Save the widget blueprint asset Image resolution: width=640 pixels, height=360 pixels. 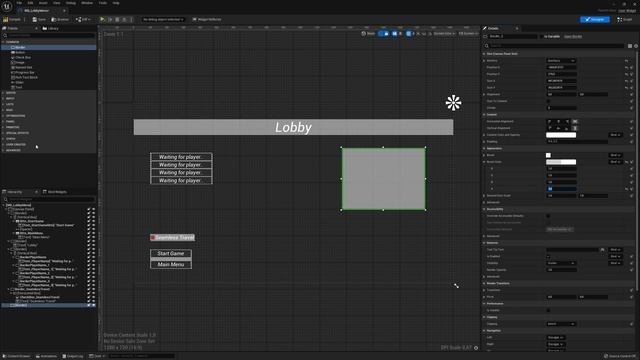[39, 19]
